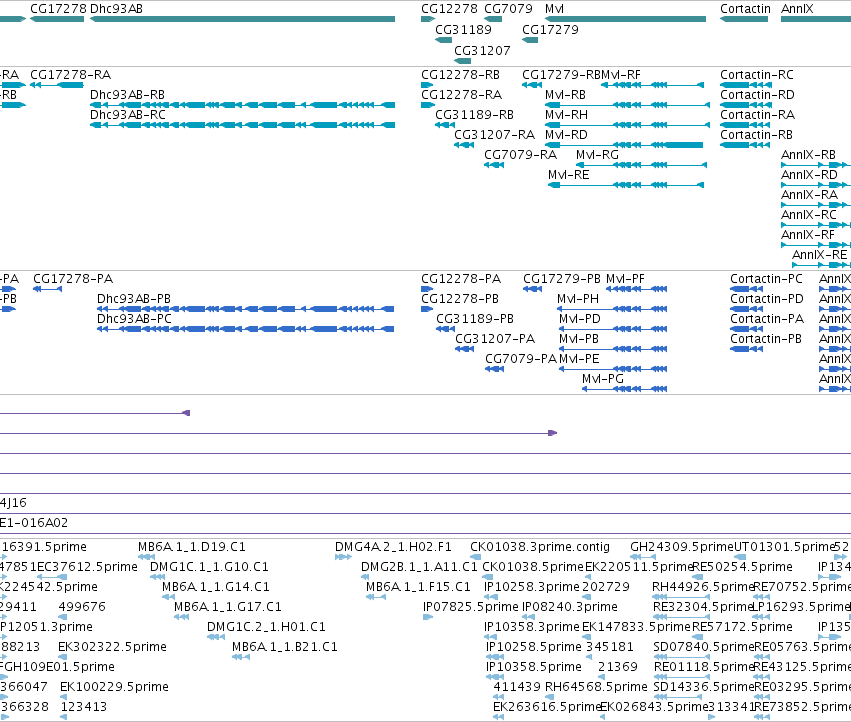
Task: Select the Mvl-PG protein label
Action: 602,379
